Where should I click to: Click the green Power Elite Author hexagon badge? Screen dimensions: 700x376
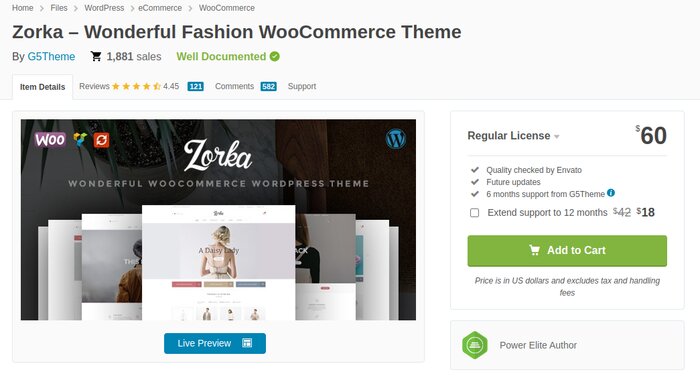[x=475, y=345]
